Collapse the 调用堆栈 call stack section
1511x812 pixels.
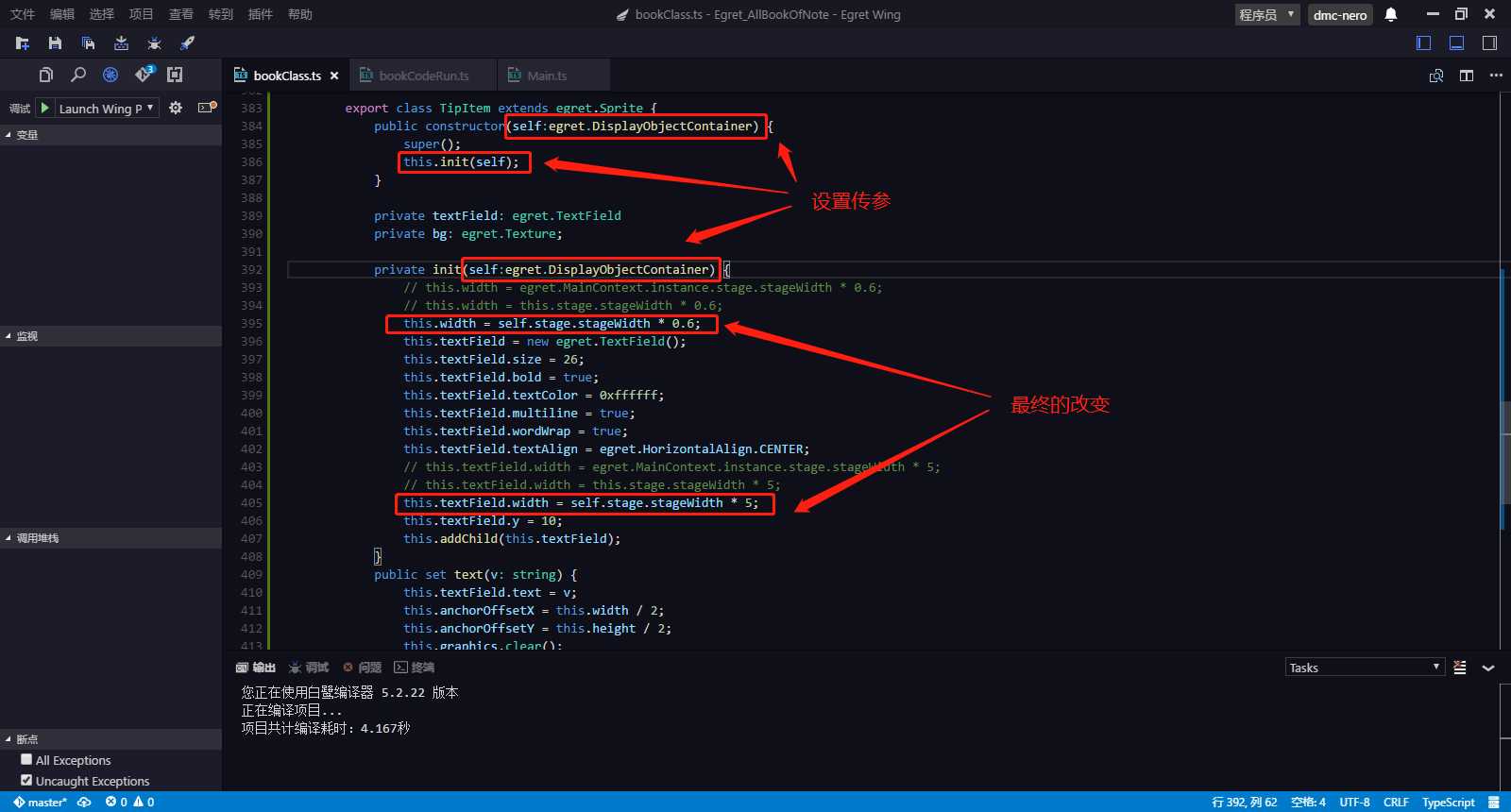[x=110, y=538]
